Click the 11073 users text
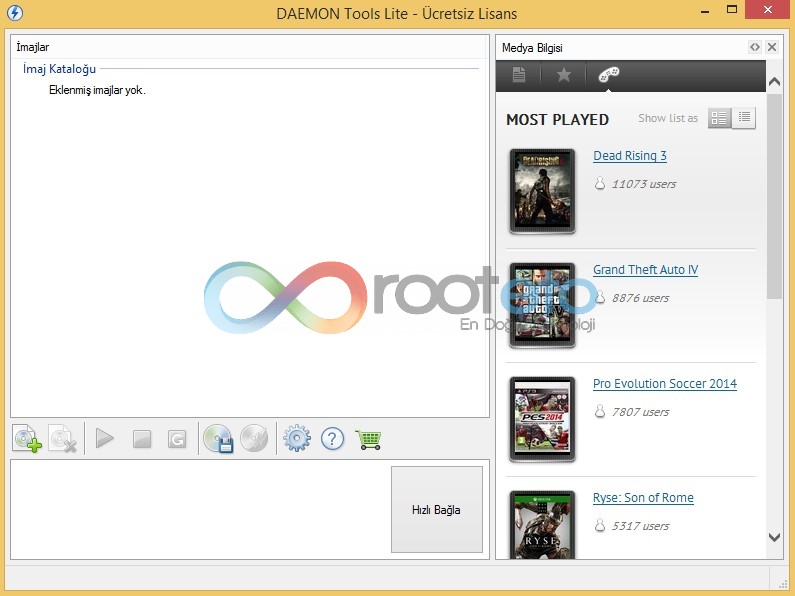Image resolution: width=795 pixels, height=596 pixels. (x=643, y=184)
